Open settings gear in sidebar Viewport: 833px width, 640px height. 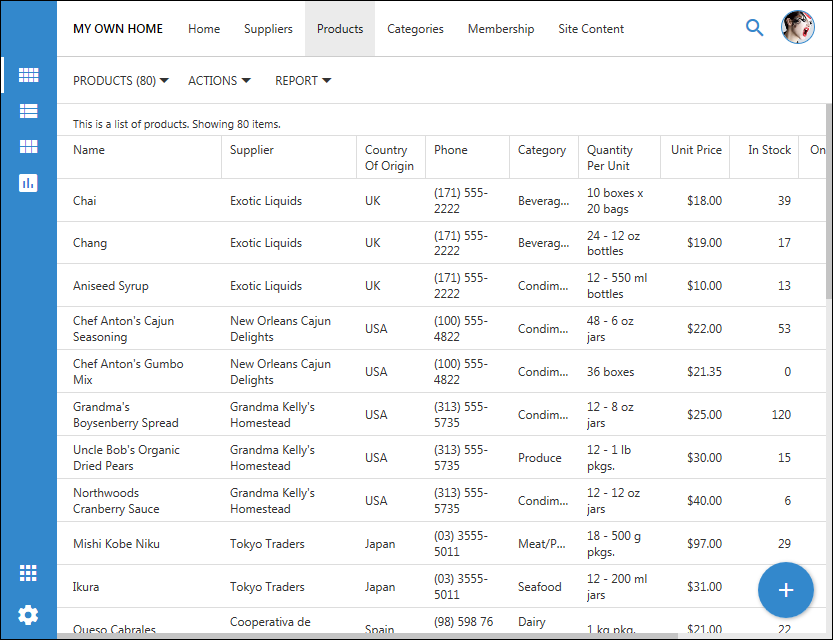28,614
